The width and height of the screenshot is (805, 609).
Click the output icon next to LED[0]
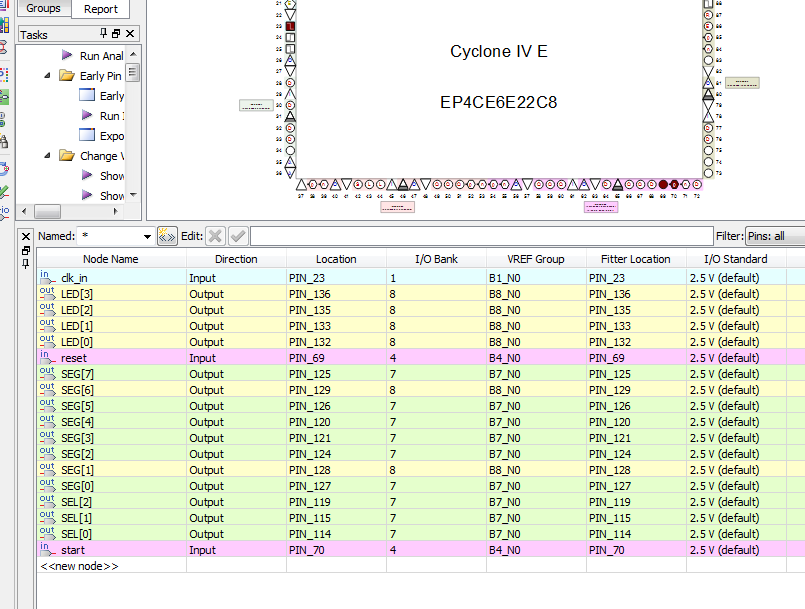pos(47,341)
